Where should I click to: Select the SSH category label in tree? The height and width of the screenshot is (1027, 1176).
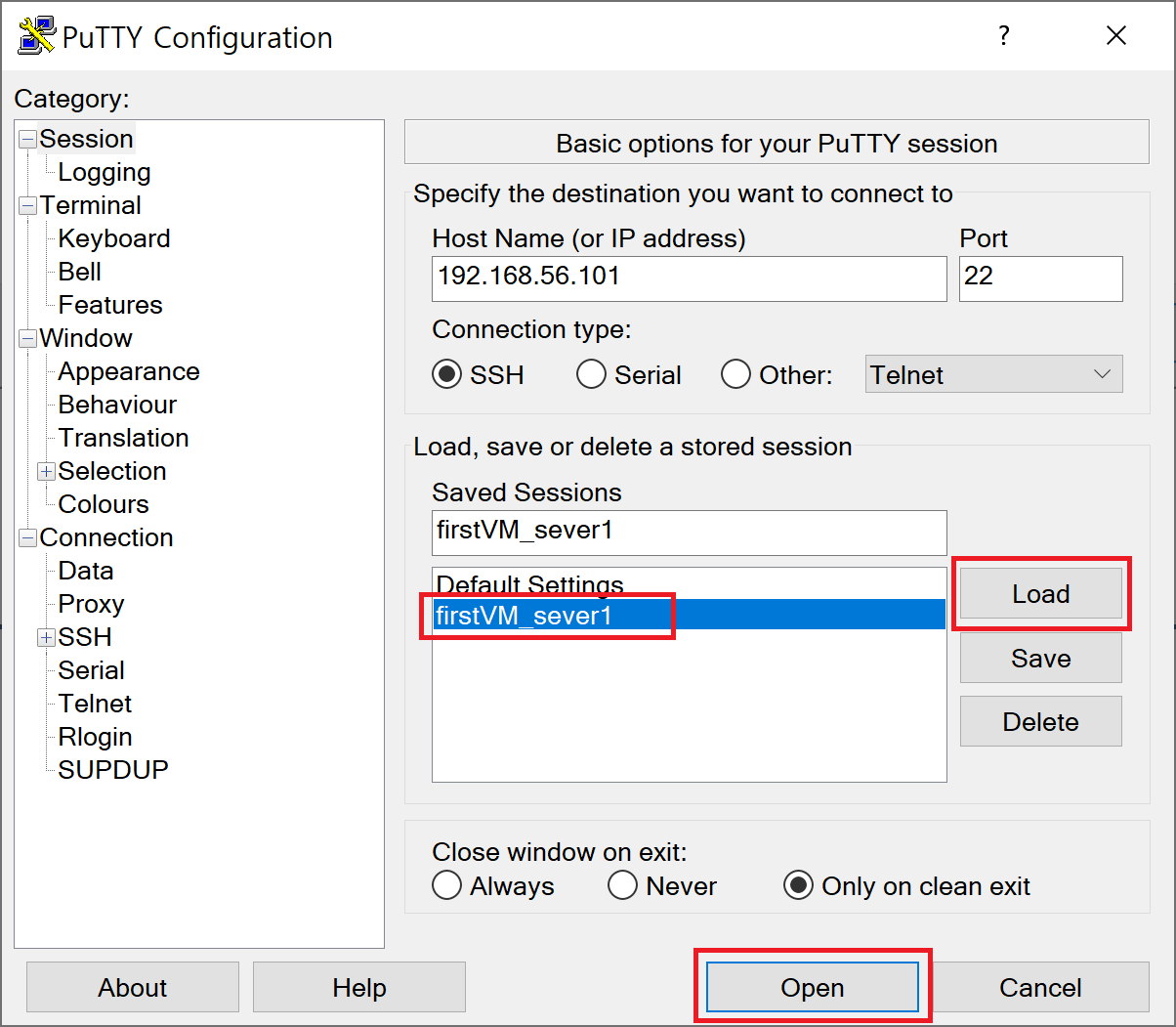pos(85,637)
